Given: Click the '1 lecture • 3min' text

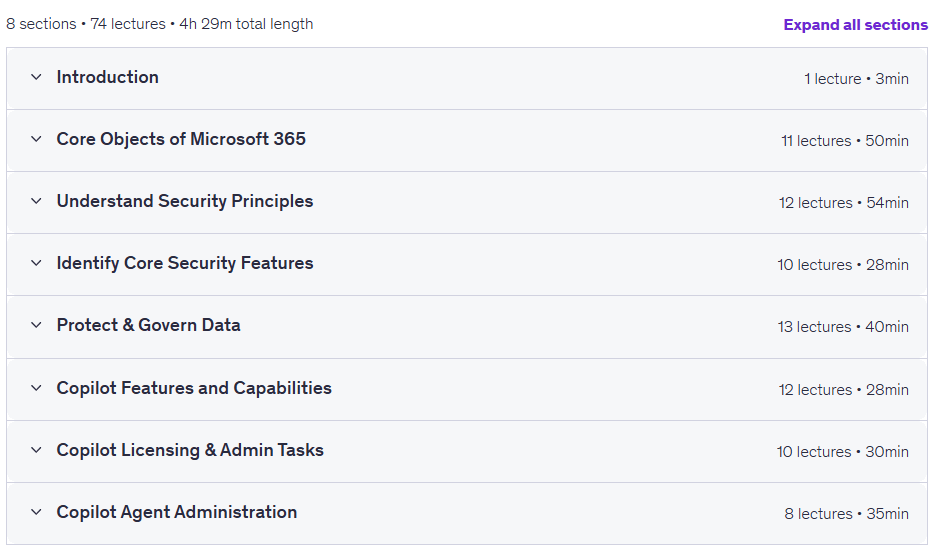Looking at the screenshot, I should 856,79.
